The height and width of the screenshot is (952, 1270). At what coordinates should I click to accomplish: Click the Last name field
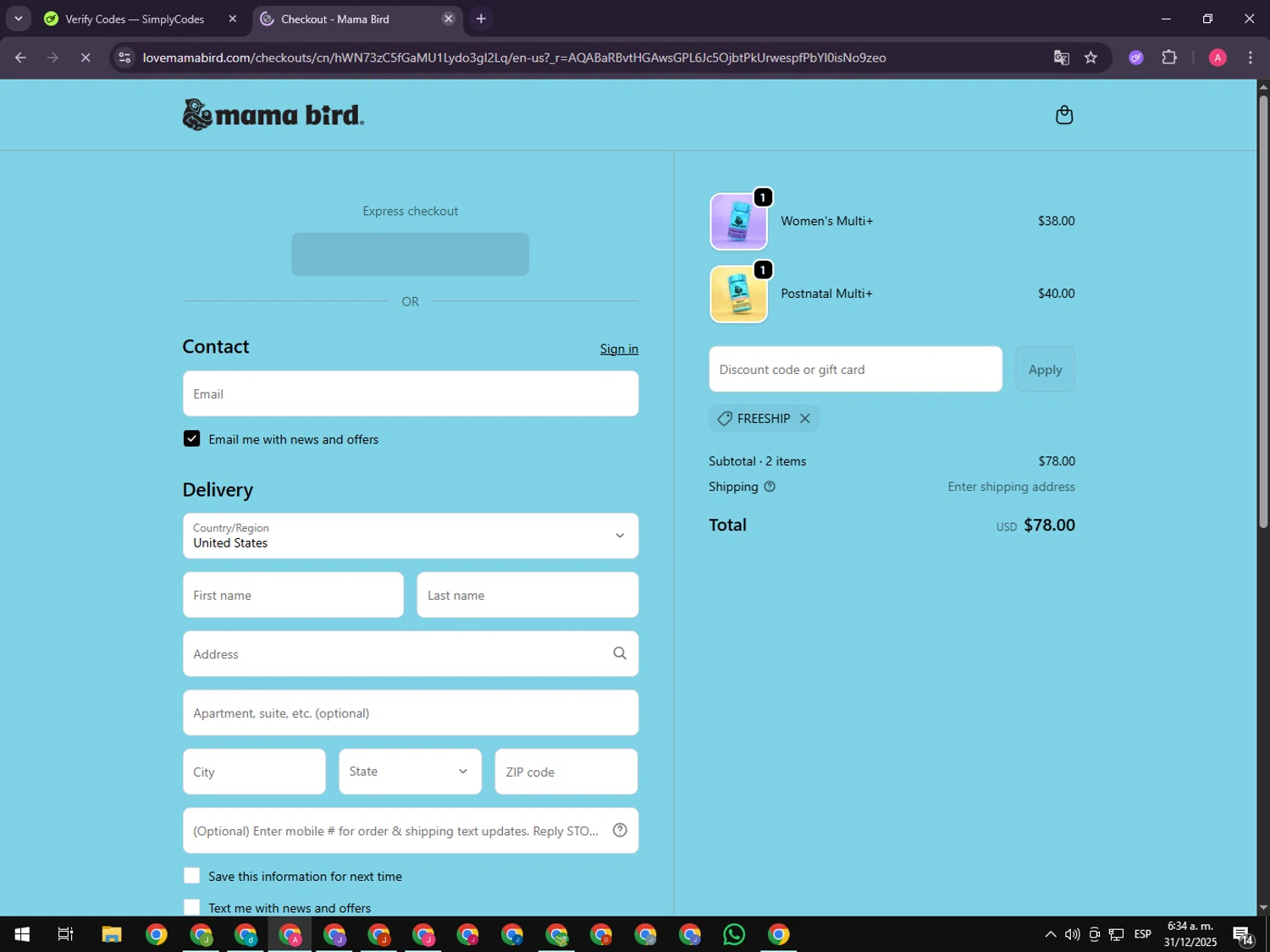[527, 595]
